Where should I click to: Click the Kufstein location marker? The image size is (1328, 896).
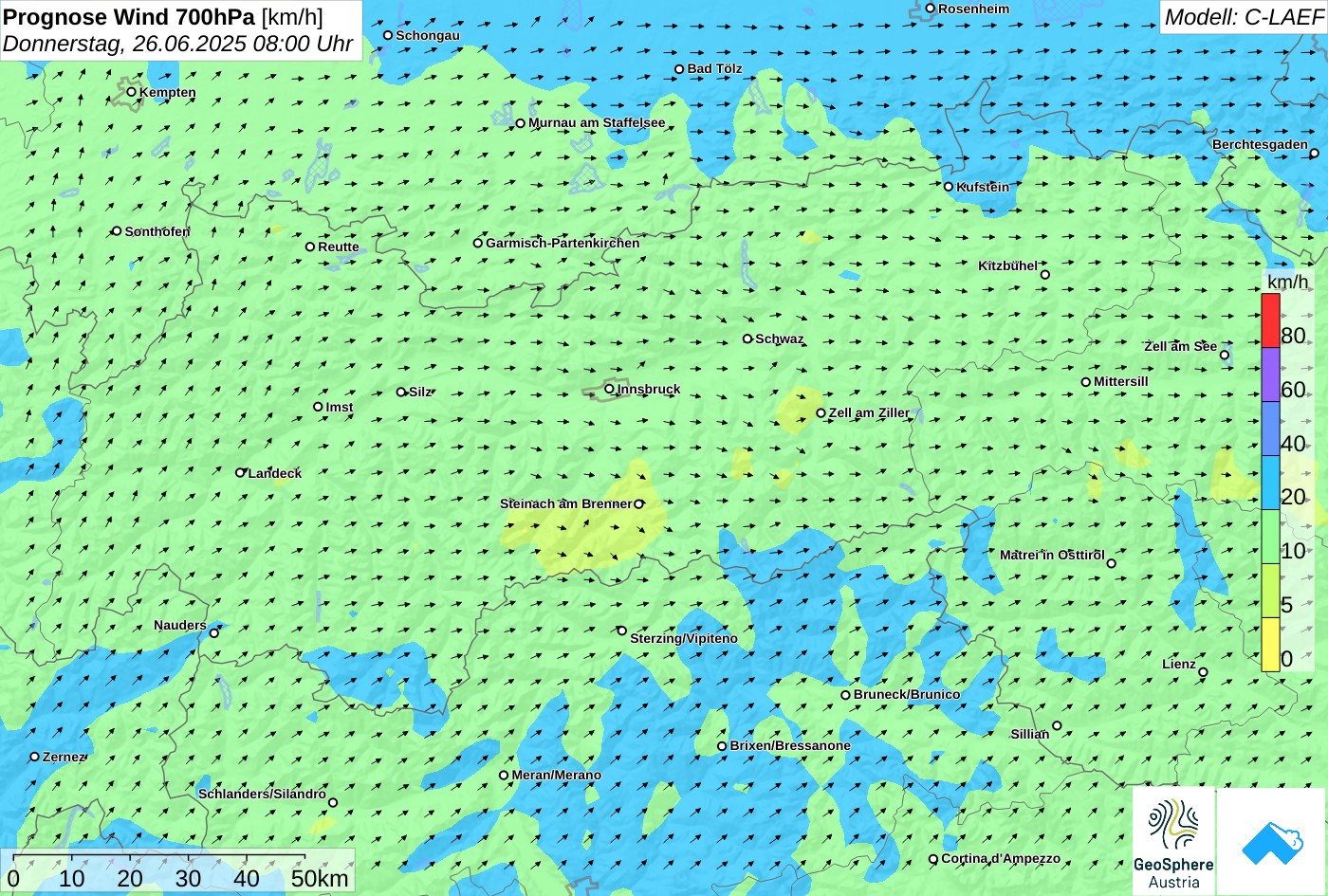tap(948, 187)
